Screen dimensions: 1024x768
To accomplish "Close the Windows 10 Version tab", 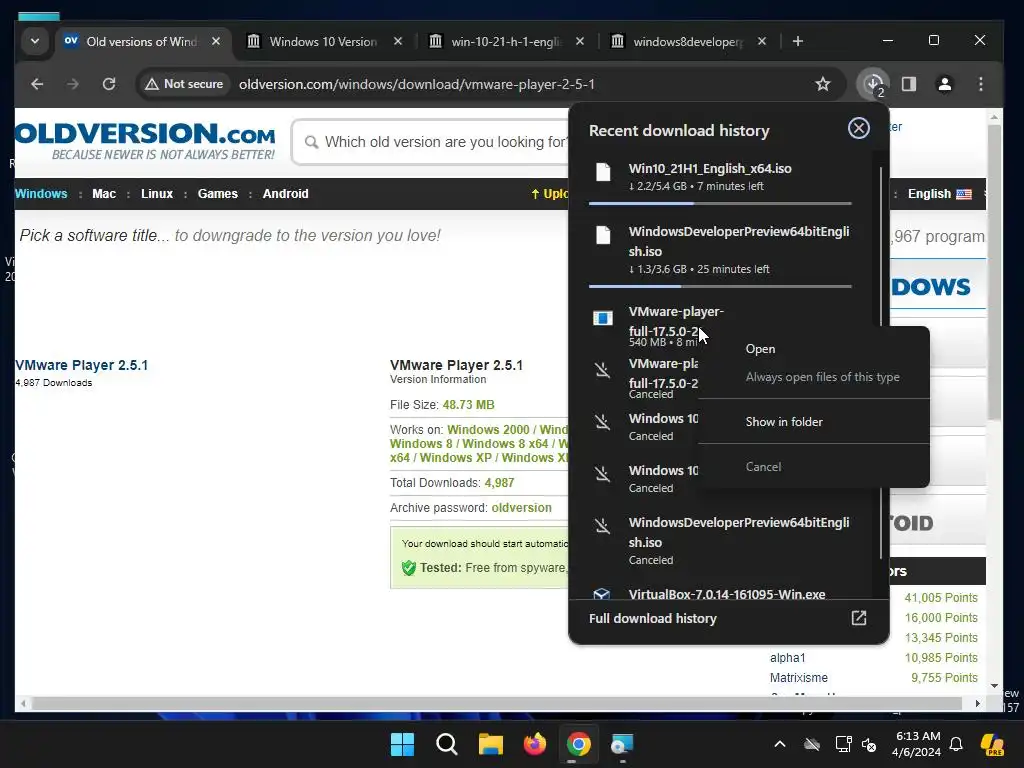I will pyautogui.click(x=398, y=41).
